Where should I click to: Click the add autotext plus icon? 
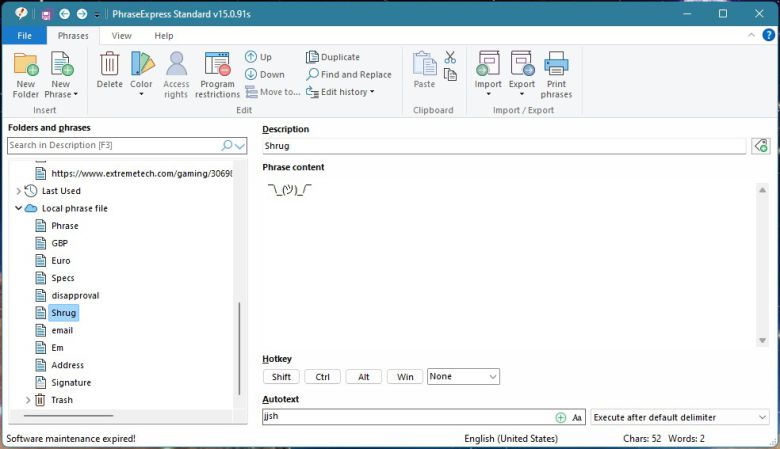pos(560,417)
